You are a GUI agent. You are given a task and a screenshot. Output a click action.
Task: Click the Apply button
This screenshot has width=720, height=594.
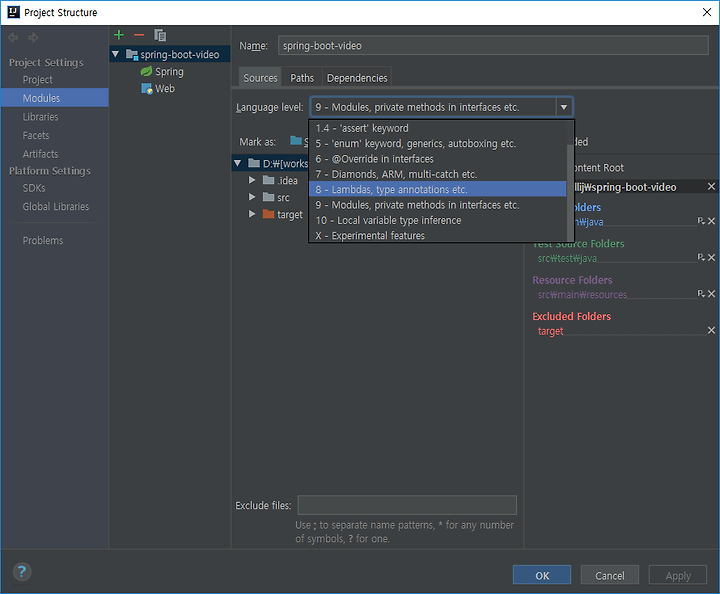pos(678,575)
